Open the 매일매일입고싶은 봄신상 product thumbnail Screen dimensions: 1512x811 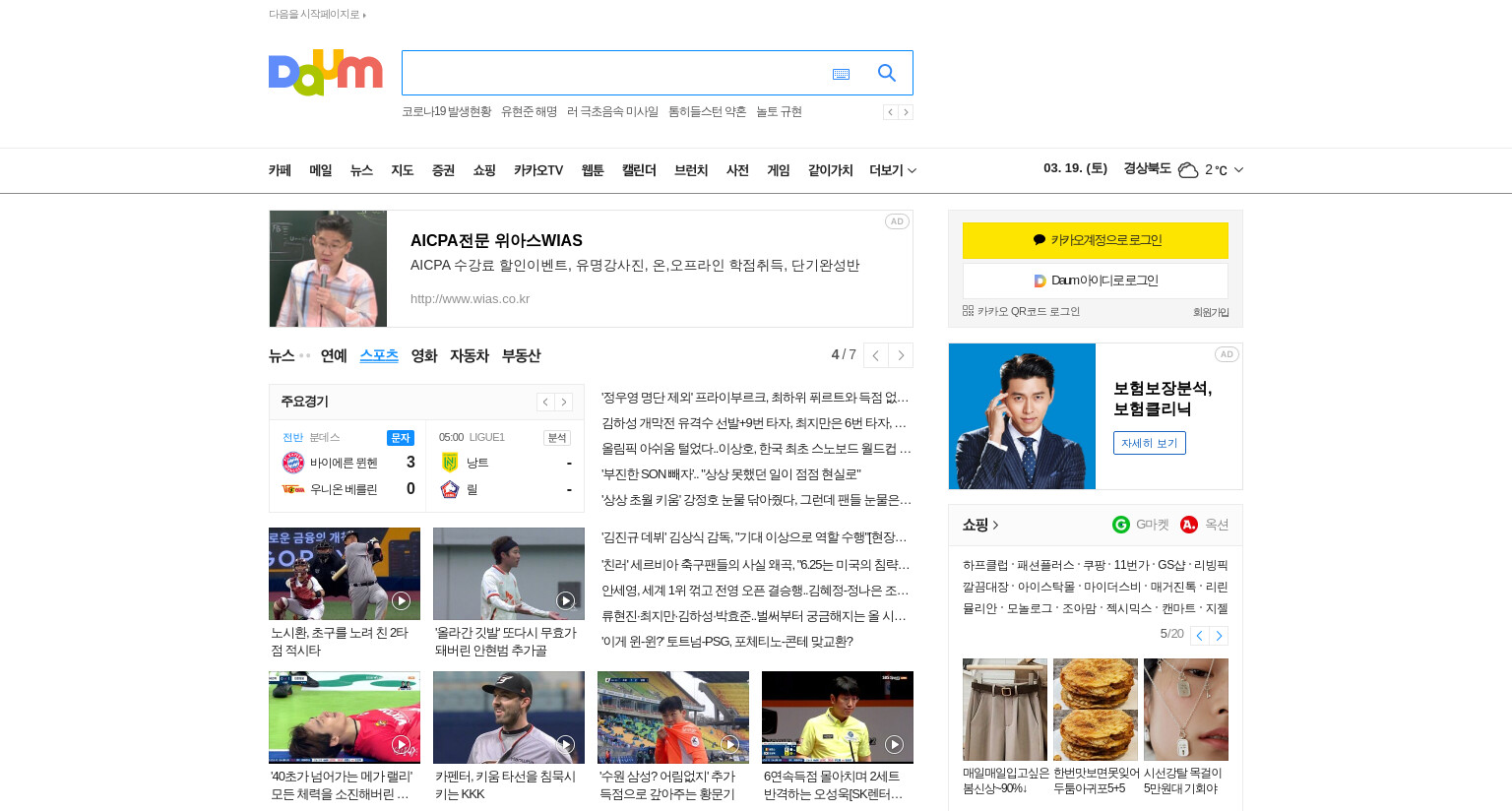click(1005, 710)
